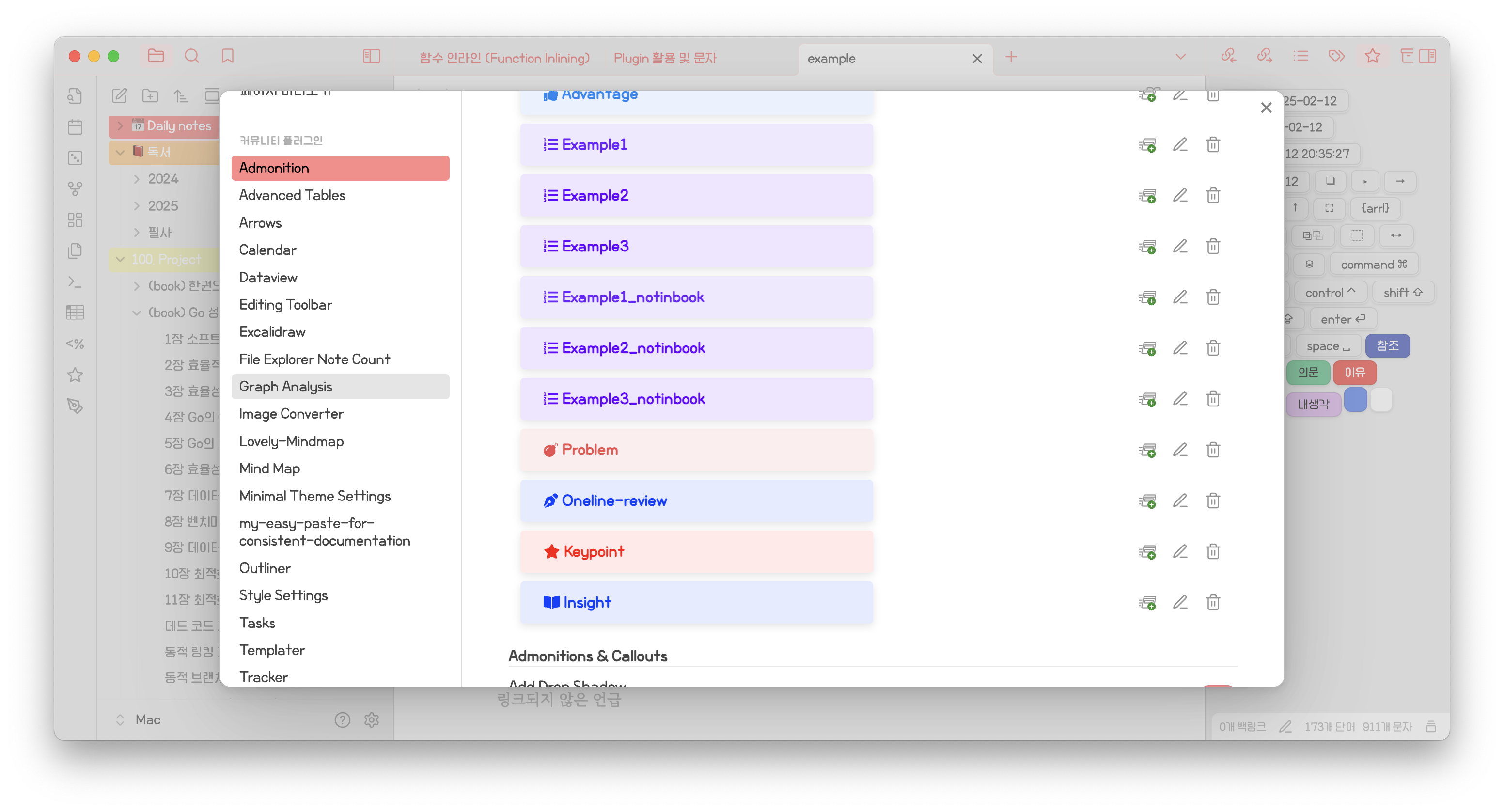Edit the Problem admonition pencil icon
The image size is (1504, 812).
1180,450
